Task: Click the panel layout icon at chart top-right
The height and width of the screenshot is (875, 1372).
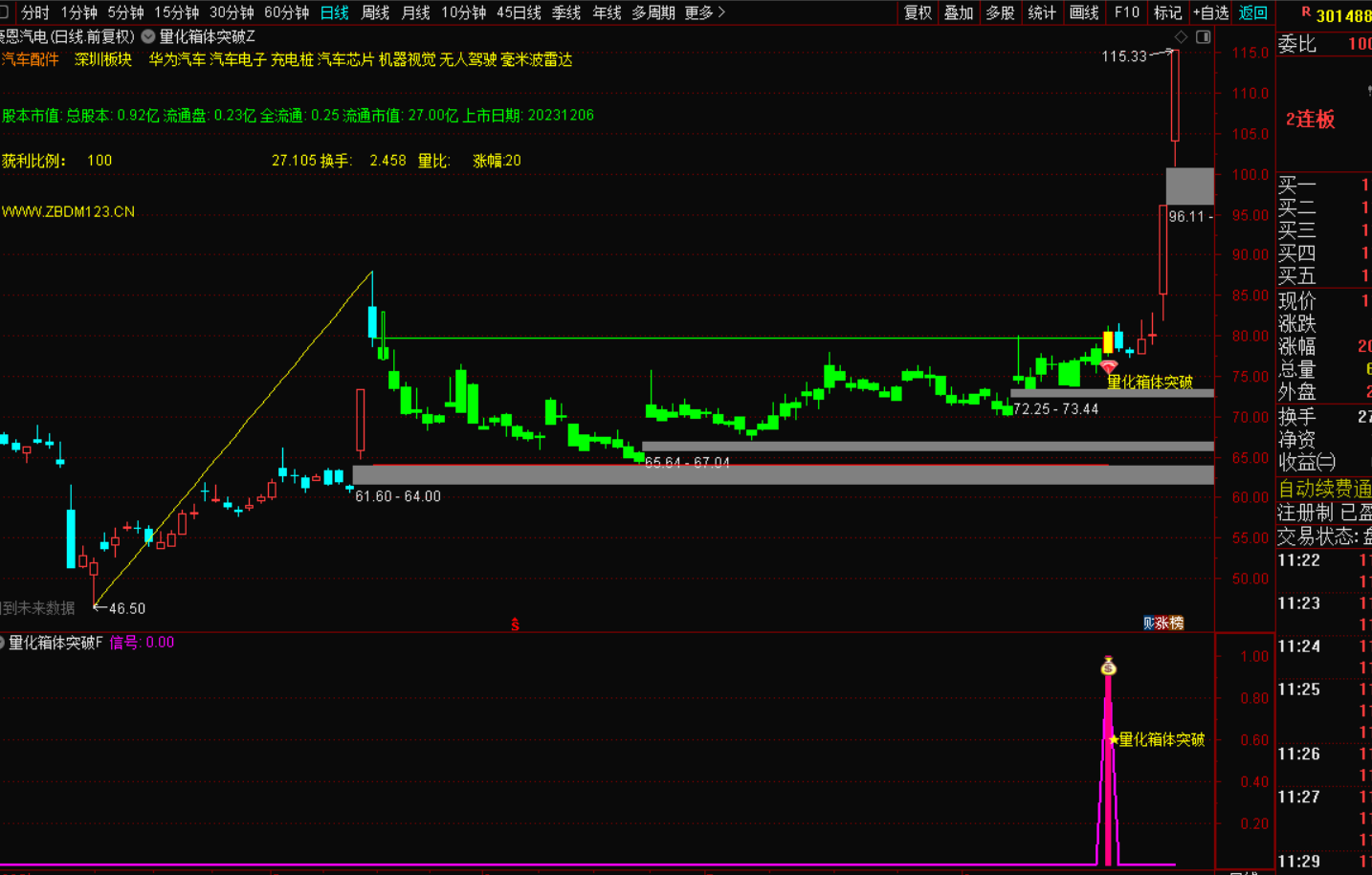Action: coord(1205,34)
